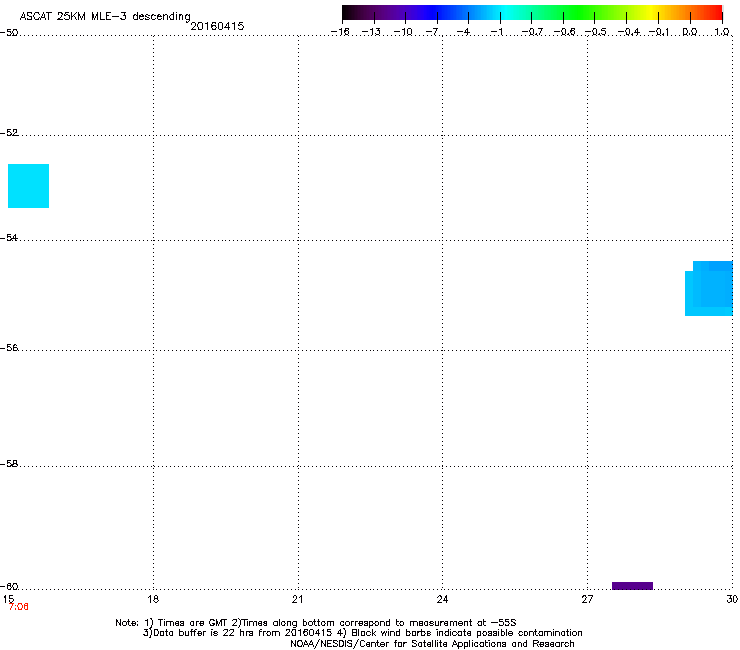740x650 pixels.
Task: Click the red pass time 7:08
Action: click(18, 607)
